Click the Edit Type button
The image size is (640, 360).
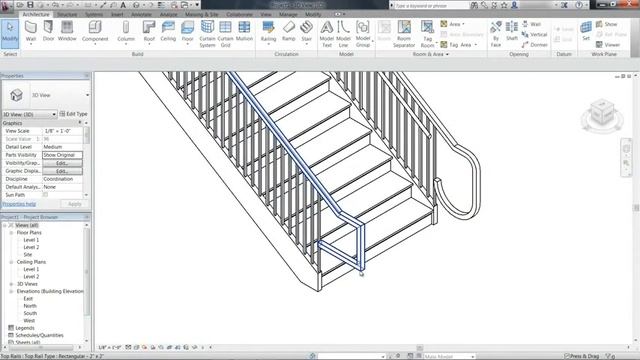point(73,114)
